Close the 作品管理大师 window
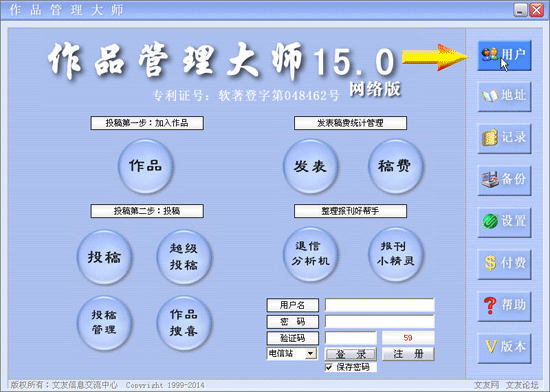Viewport: 550px width, 392px height. (537, 10)
